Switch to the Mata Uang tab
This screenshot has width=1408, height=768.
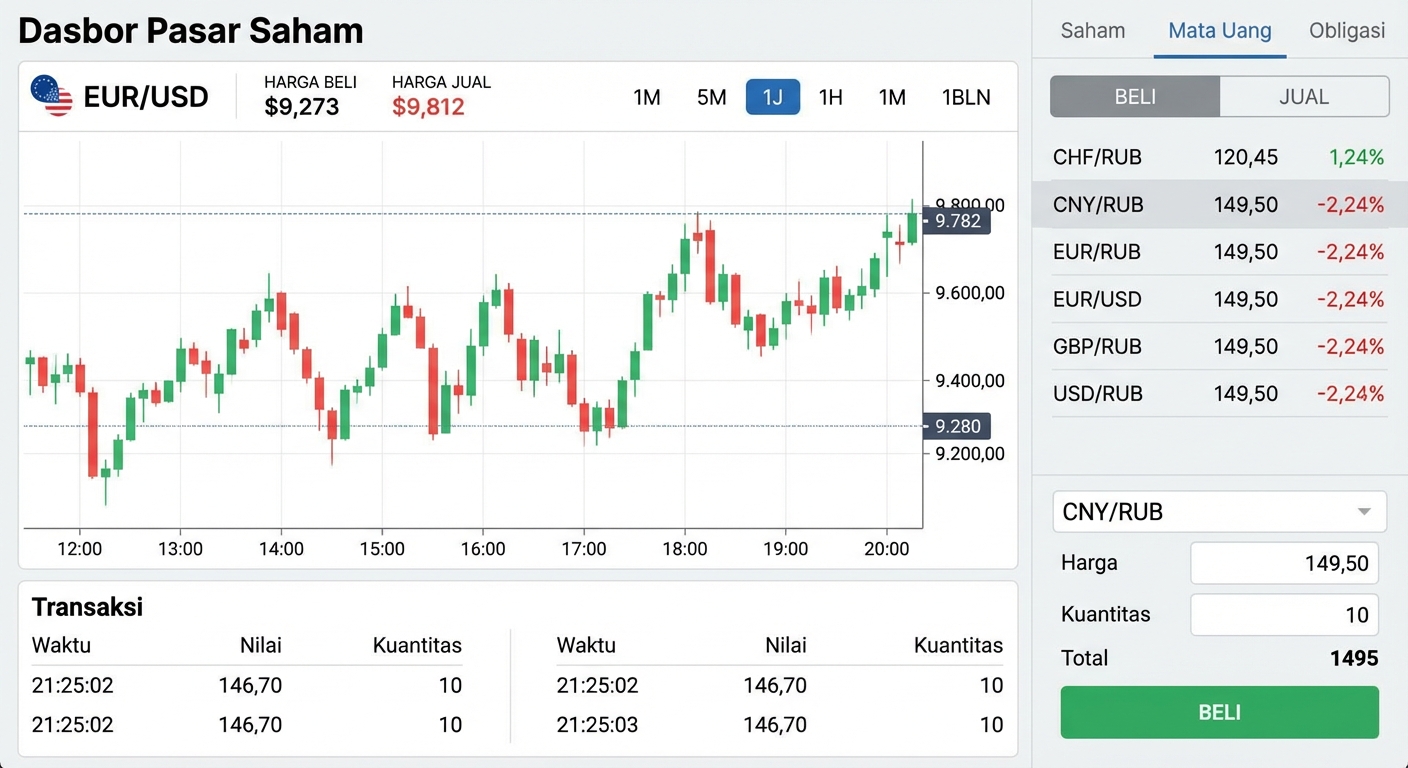[1220, 30]
